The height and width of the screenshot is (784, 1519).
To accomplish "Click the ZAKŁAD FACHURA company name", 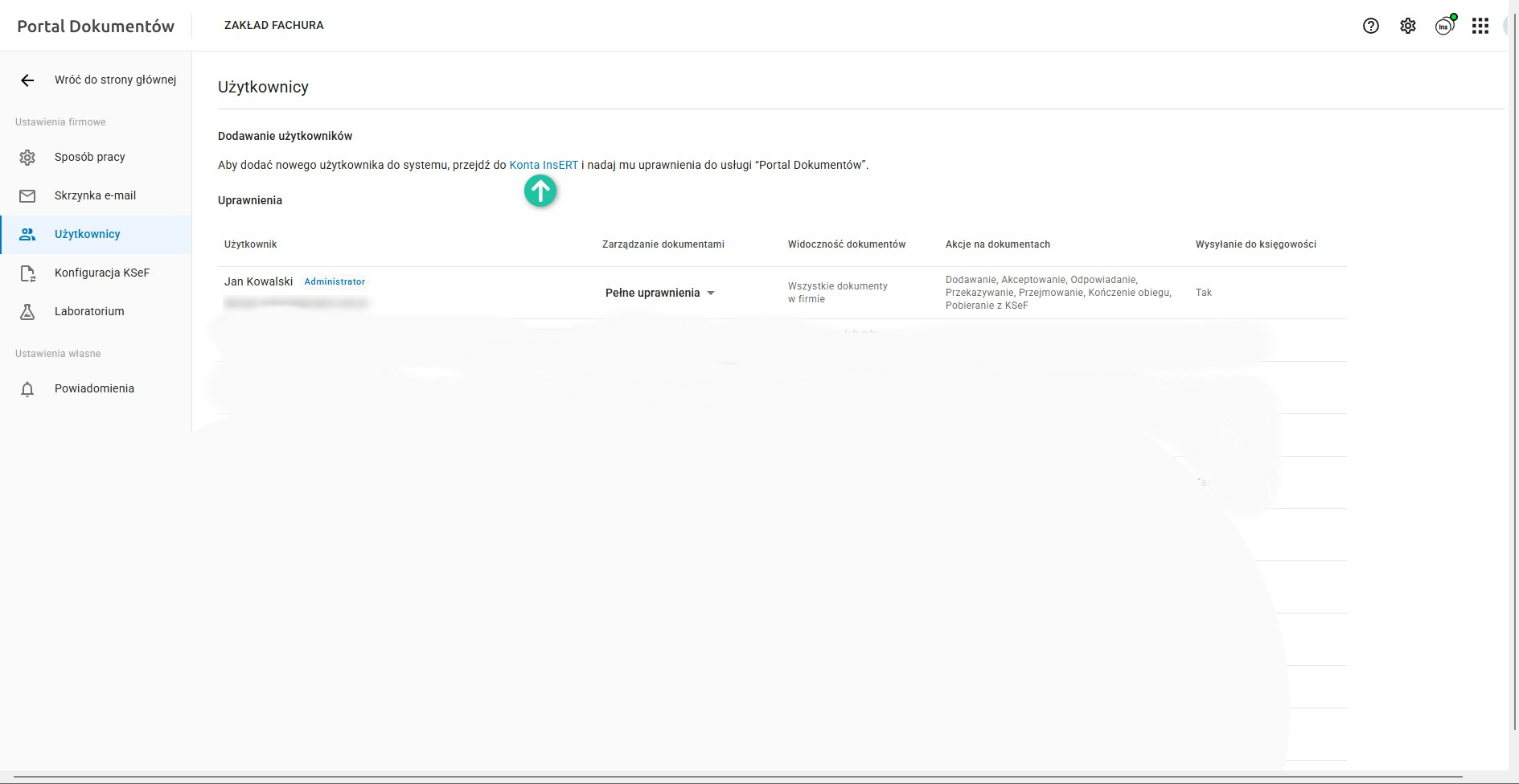I will coord(274,26).
